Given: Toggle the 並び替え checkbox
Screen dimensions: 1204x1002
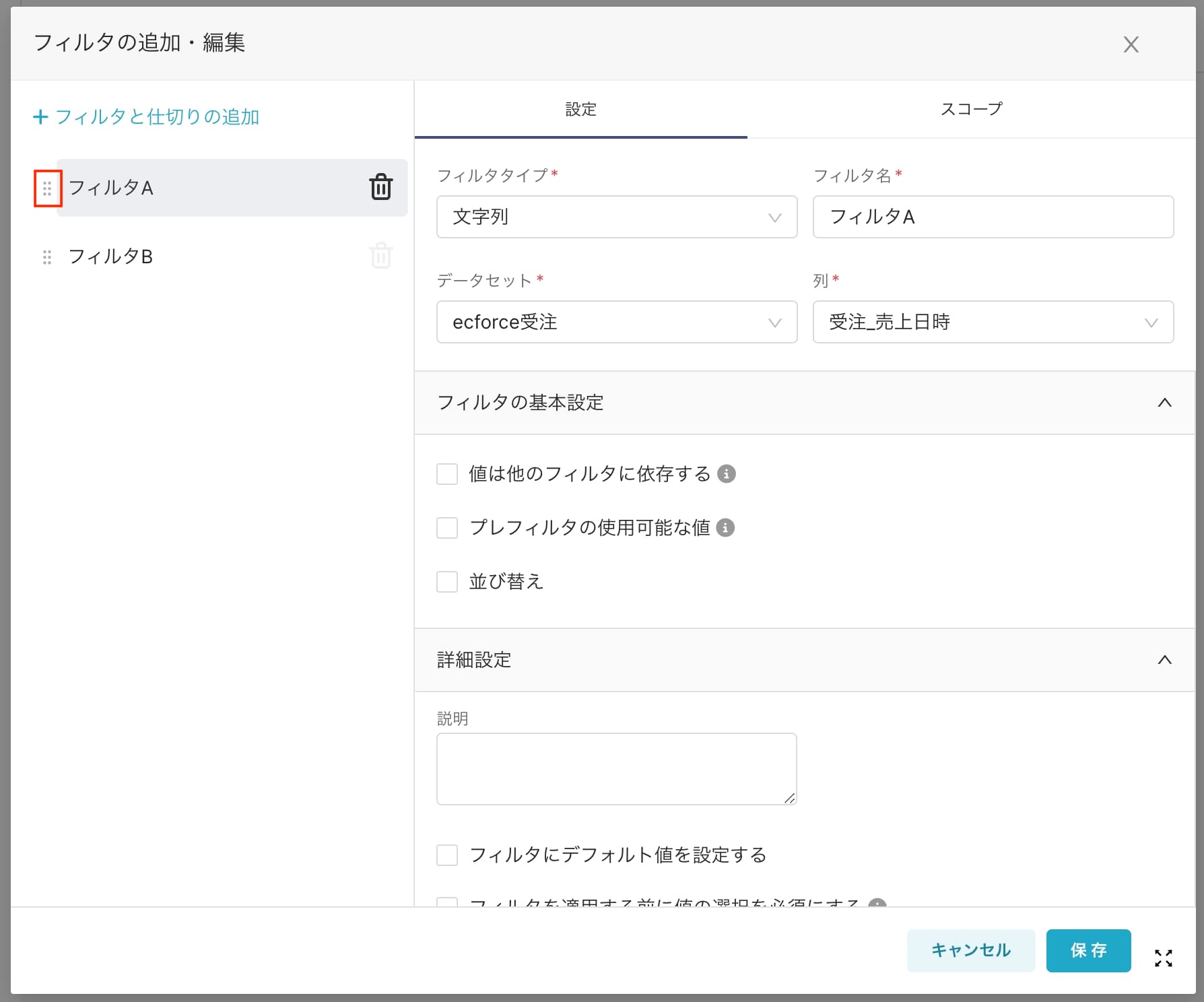Looking at the screenshot, I should (x=447, y=582).
